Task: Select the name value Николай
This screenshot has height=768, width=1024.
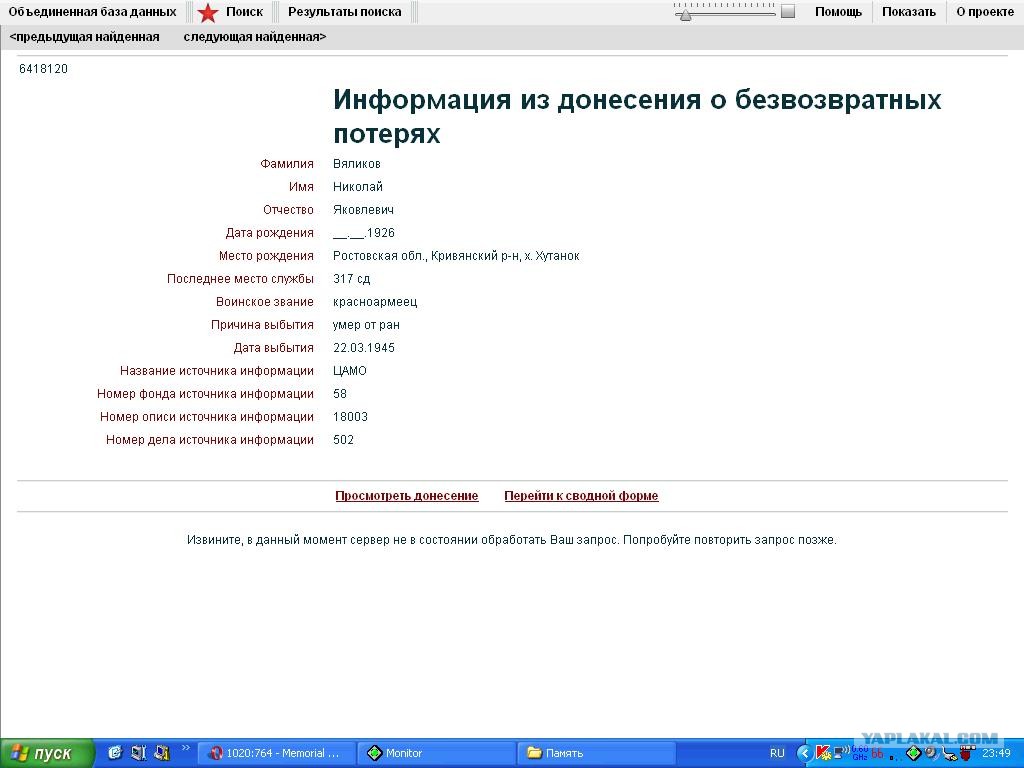Action: point(358,187)
